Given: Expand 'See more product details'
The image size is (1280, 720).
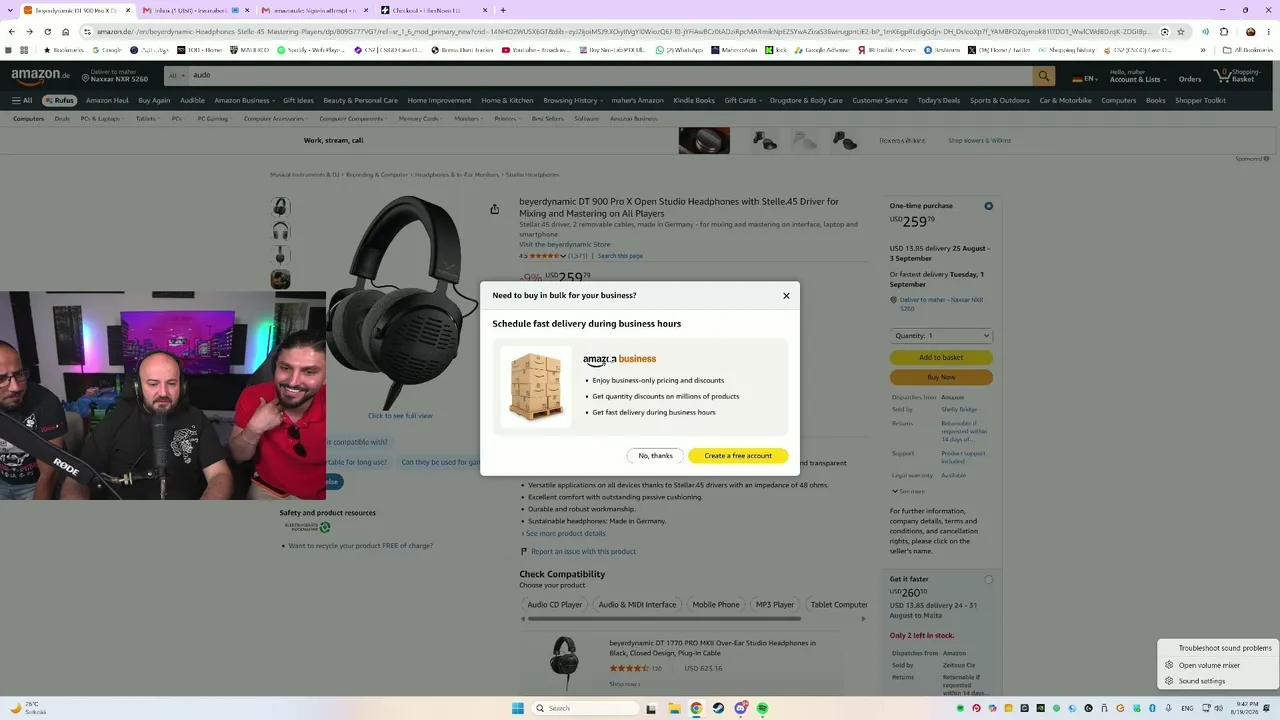Looking at the screenshot, I should (563, 534).
